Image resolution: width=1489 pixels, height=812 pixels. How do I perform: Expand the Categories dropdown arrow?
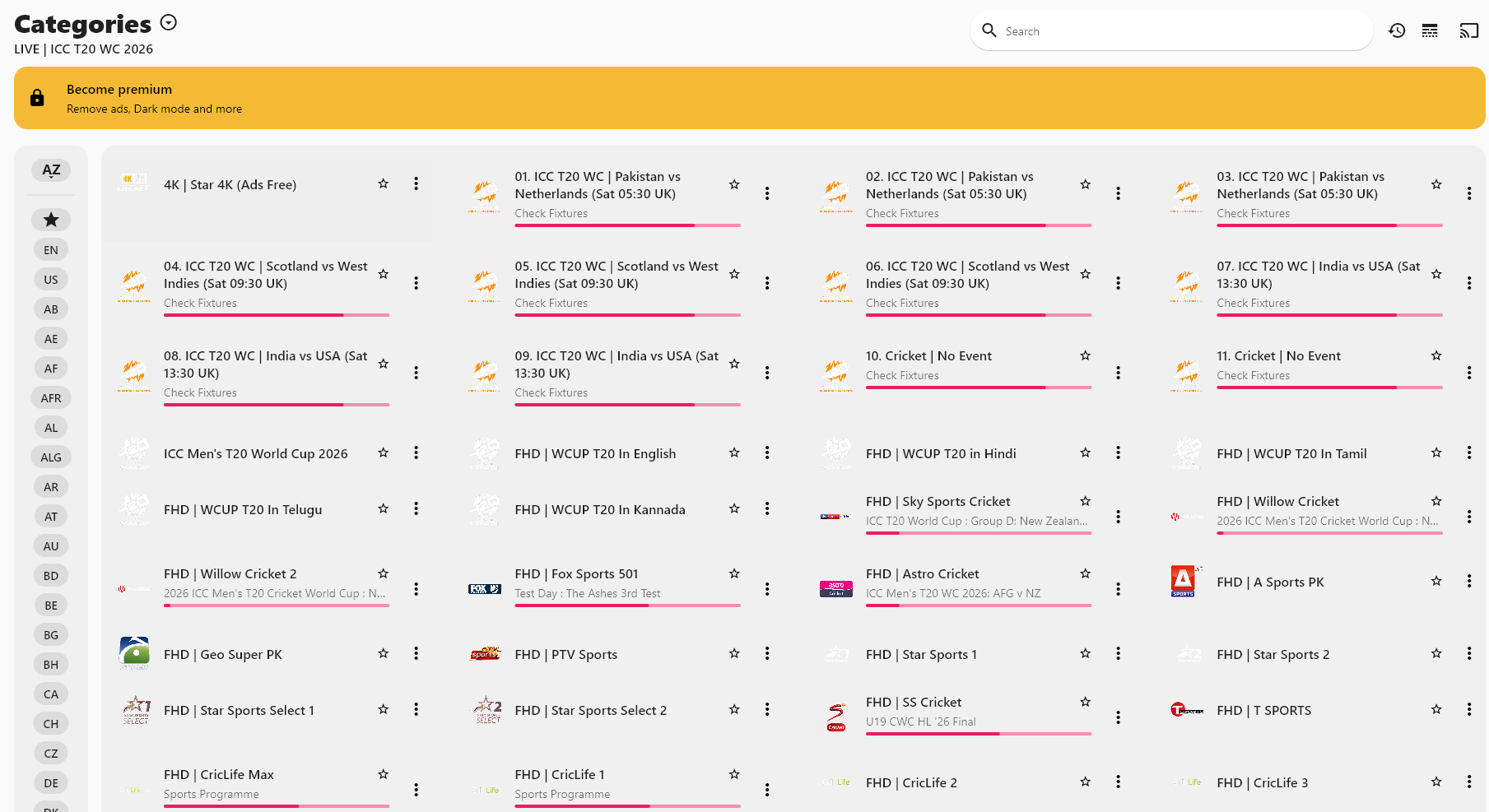click(169, 22)
